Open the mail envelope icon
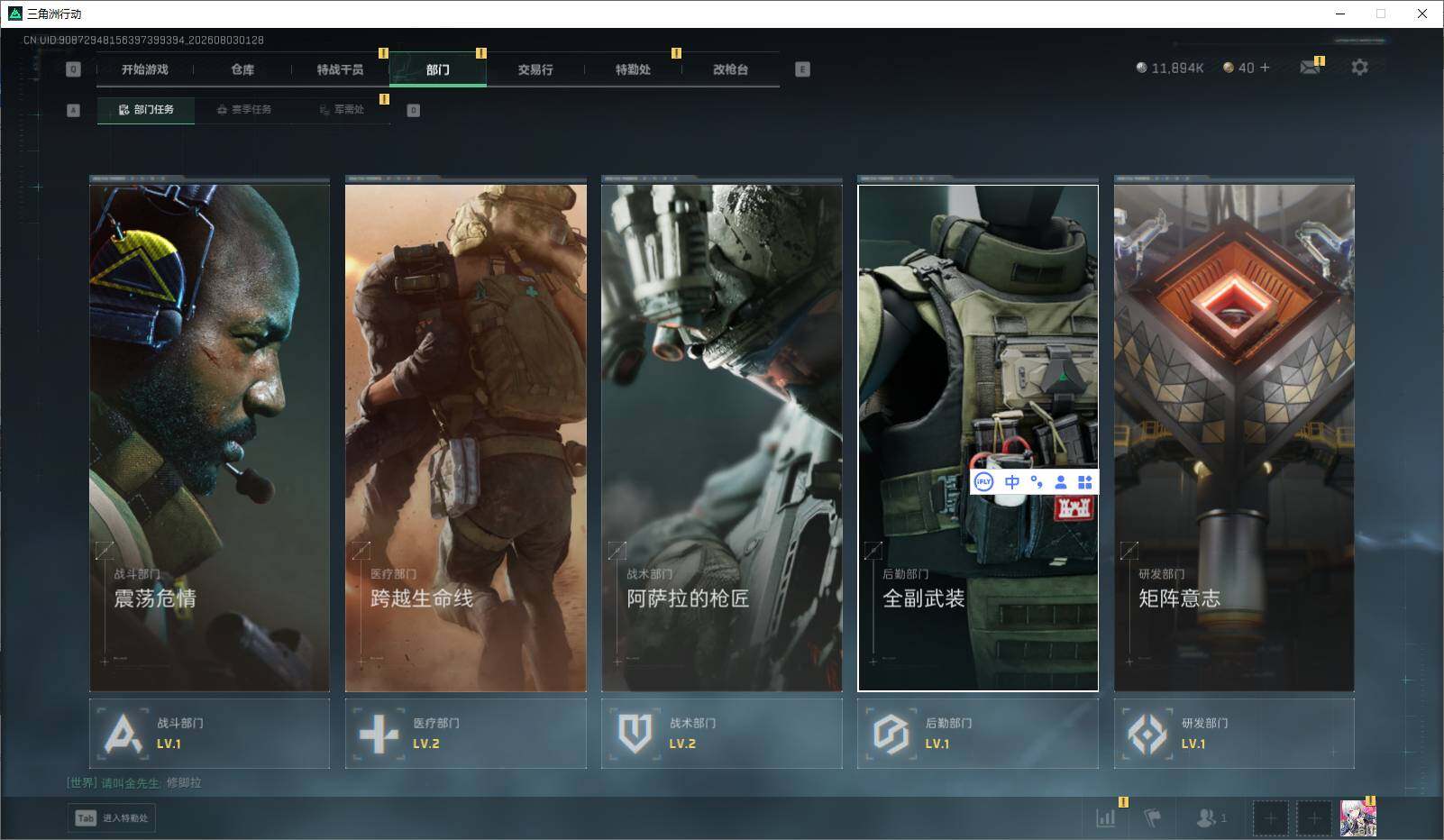 [x=1310, y=68]
